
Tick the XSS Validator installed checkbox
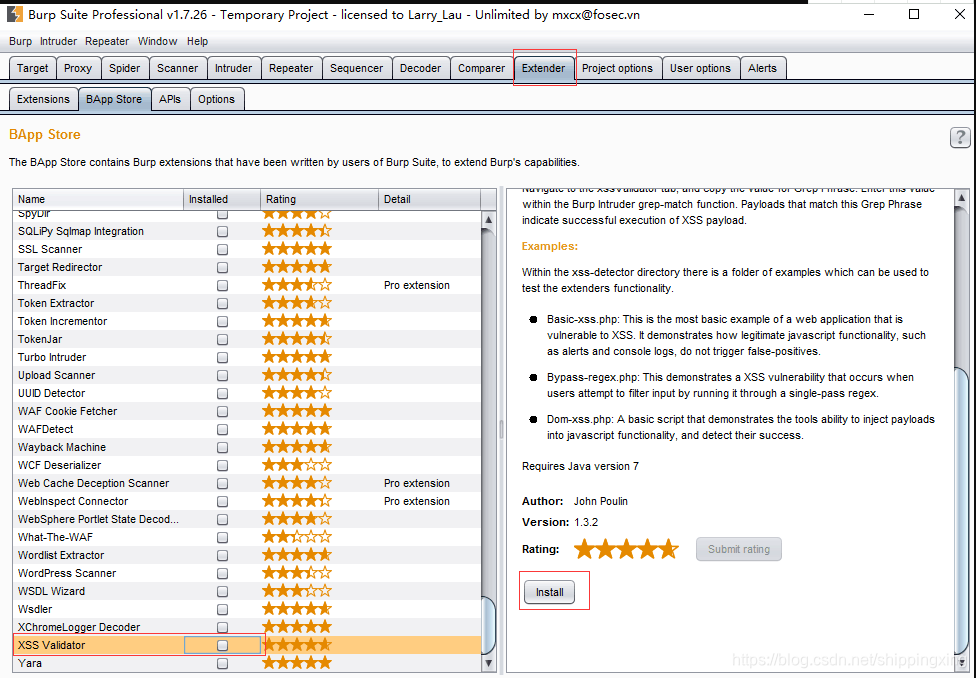coord(222,646)
